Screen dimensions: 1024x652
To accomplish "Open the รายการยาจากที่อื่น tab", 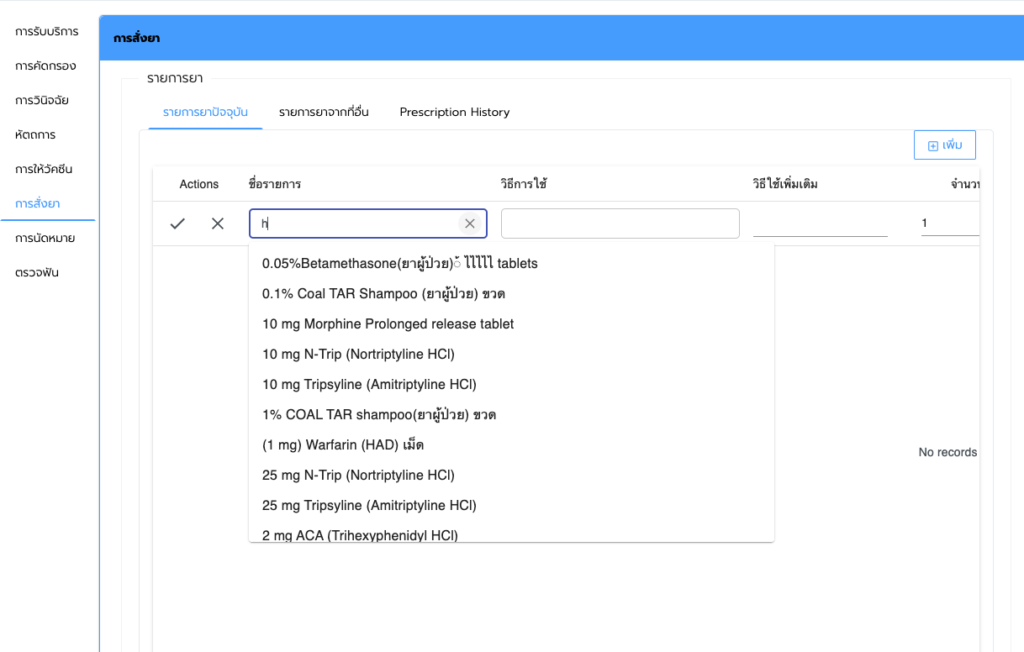I will tap(324, 112).
